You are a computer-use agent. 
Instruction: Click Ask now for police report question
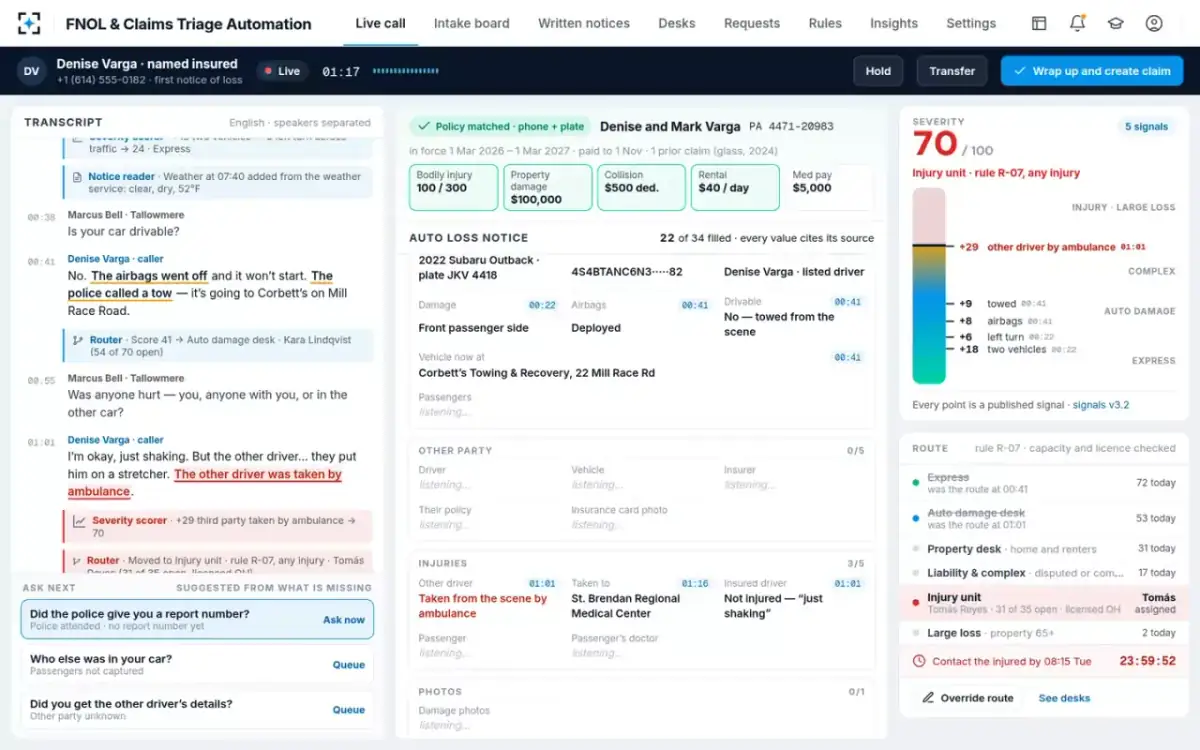point(344,620)
